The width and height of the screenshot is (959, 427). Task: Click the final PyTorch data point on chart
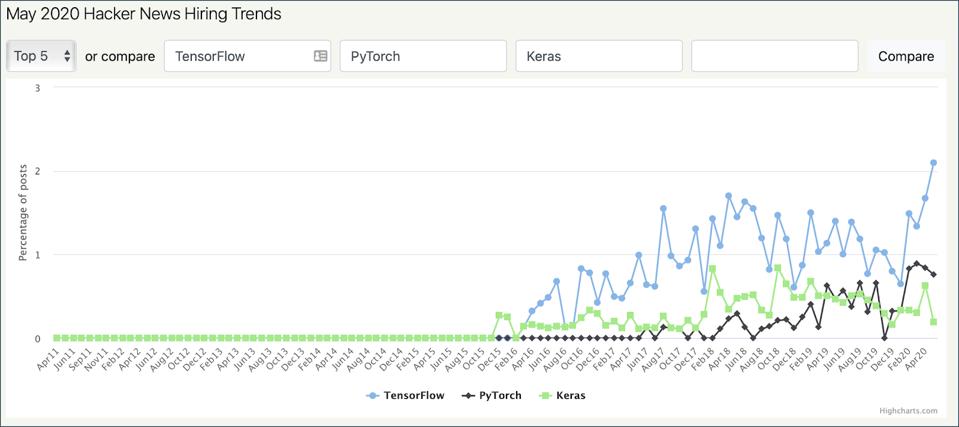(933, 274)
